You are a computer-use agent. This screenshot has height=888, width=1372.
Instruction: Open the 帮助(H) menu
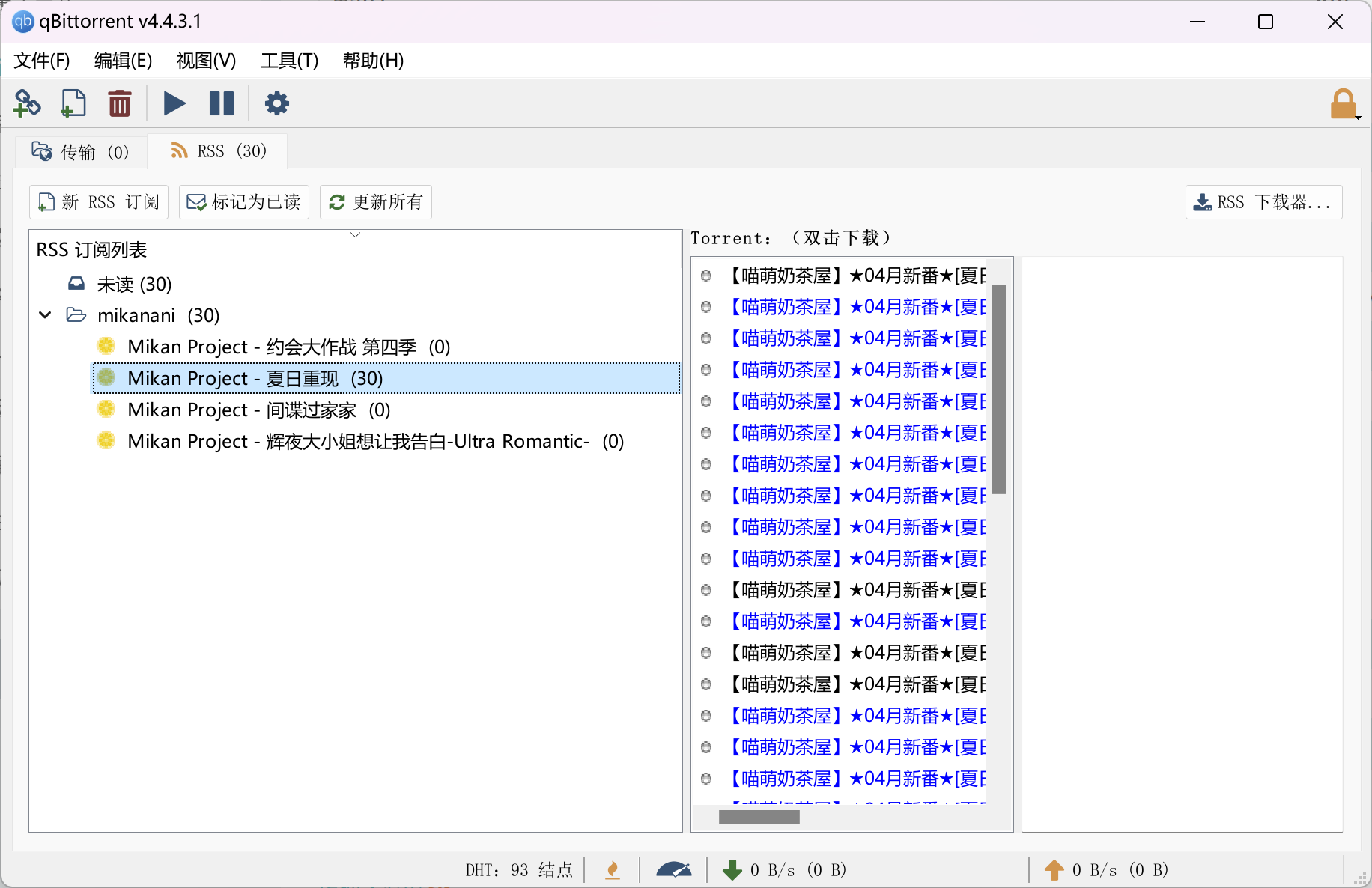click(373, 61)
